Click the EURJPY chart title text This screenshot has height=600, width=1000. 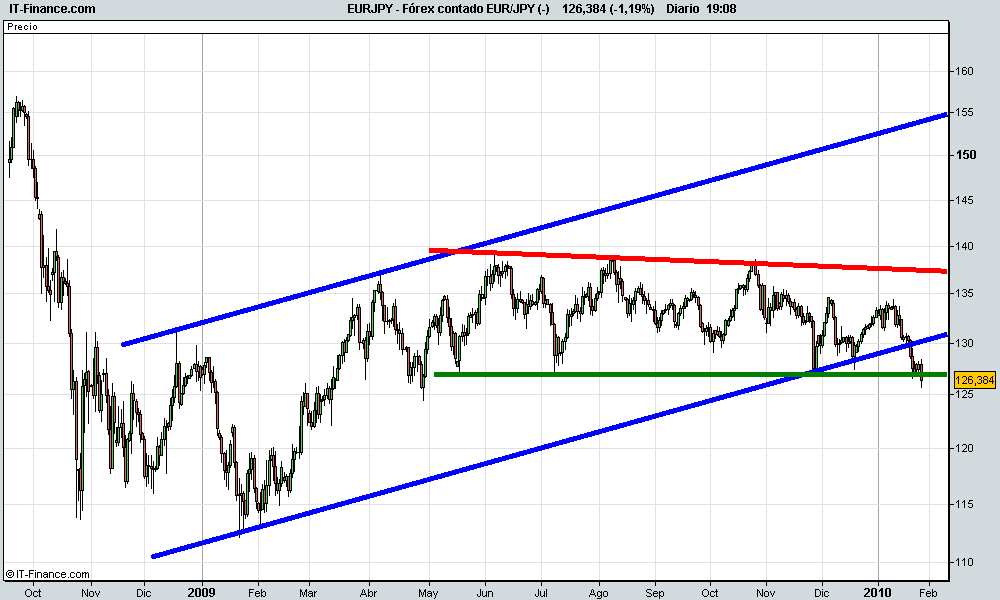pos(448,9)
